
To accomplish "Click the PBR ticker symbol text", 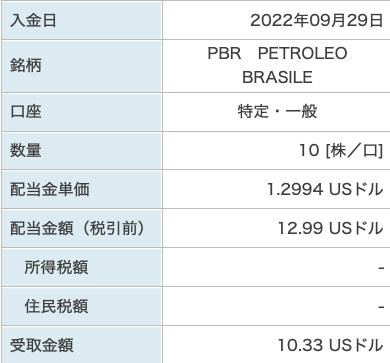I will pyautogui.click(x=224, y=53).
